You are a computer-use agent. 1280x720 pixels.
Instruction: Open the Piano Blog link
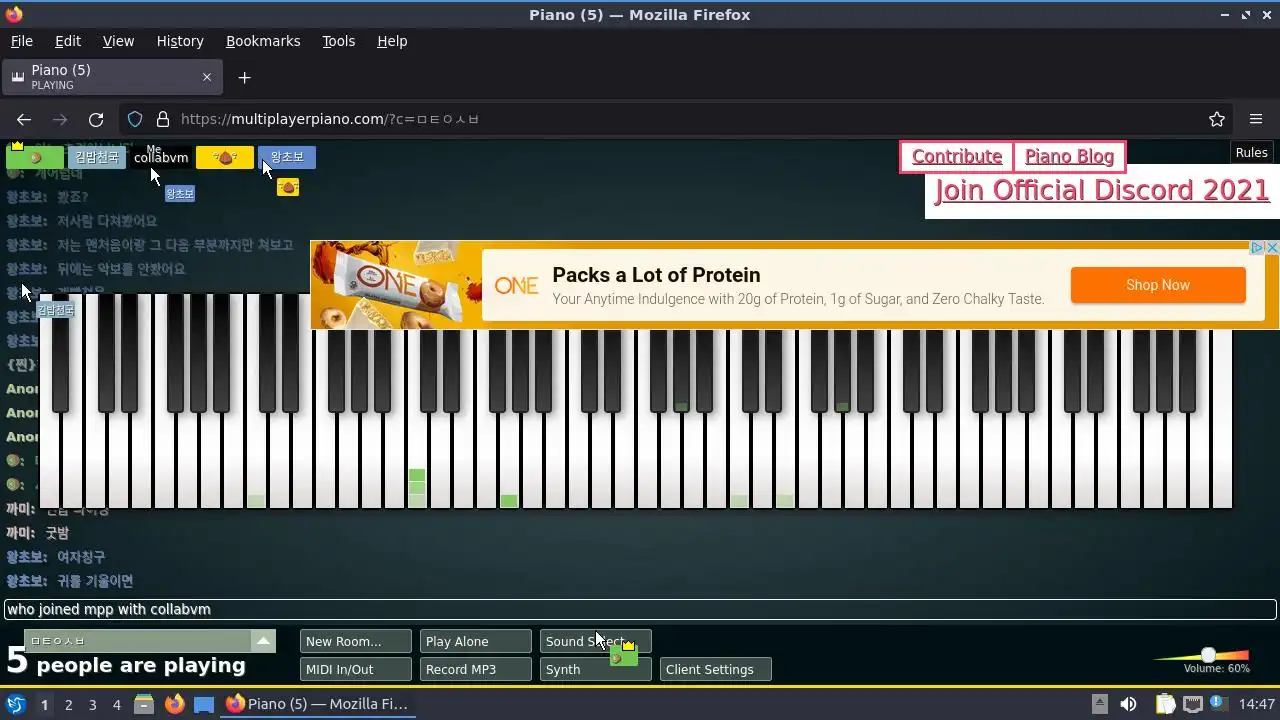click(1069, 157)
